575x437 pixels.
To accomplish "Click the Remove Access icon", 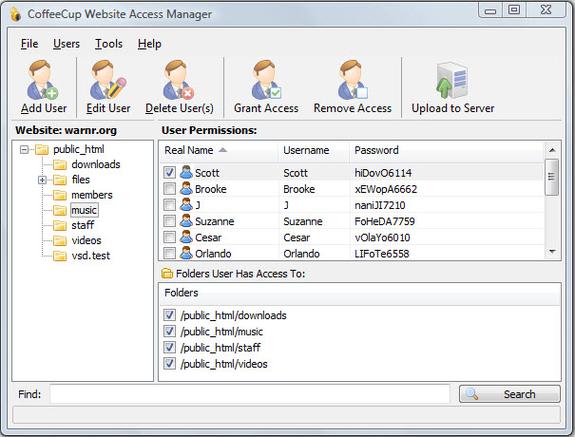I will click(x=352, y=80).
